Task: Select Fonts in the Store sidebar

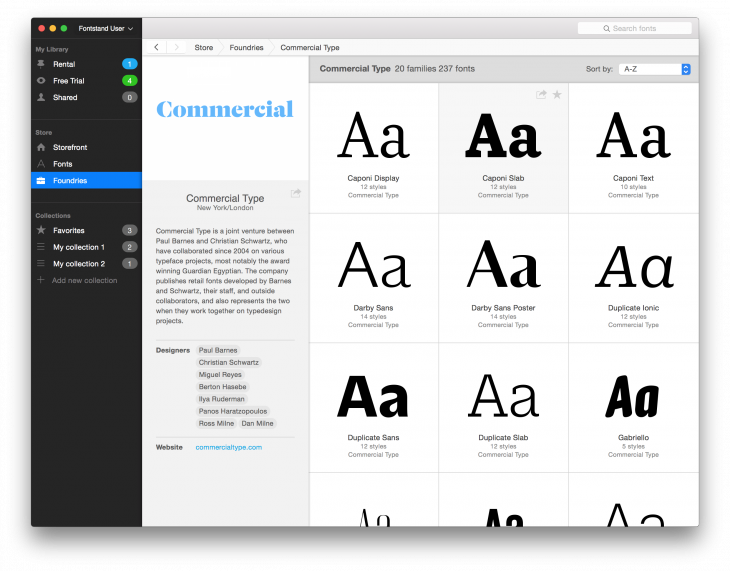Action: (63, 164)
